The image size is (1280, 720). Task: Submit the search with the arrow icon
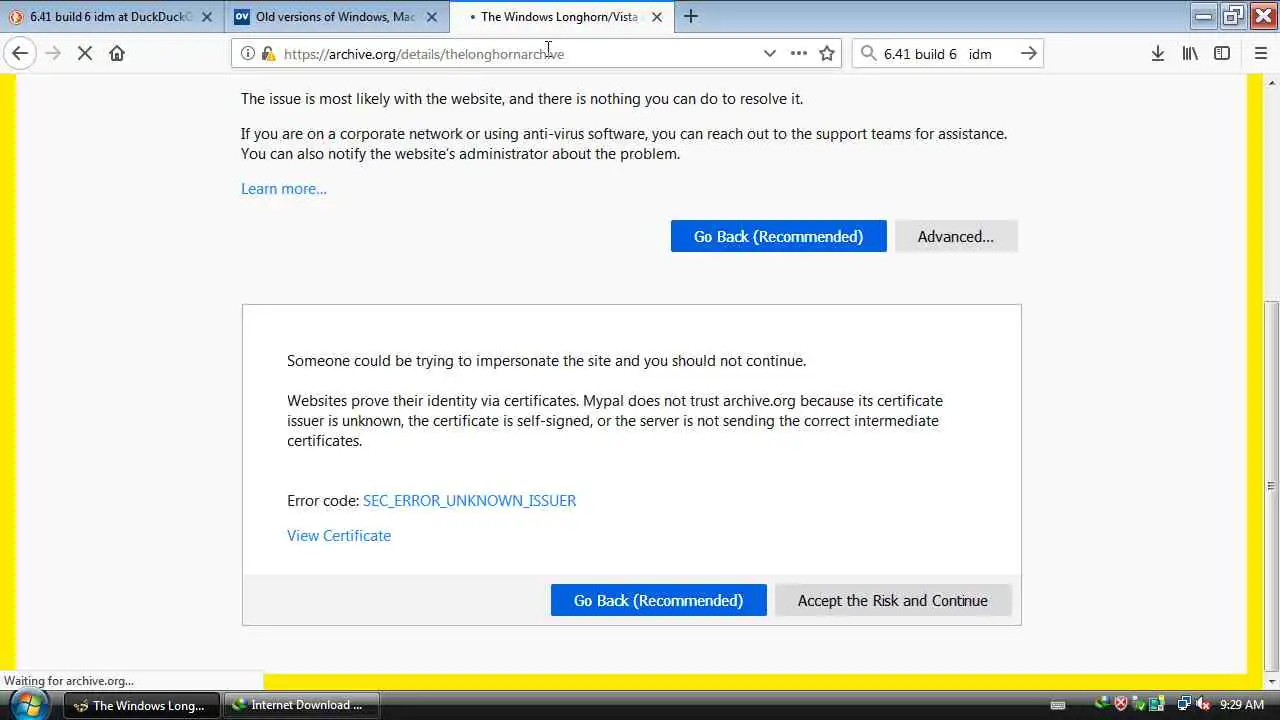(1028, 53)
